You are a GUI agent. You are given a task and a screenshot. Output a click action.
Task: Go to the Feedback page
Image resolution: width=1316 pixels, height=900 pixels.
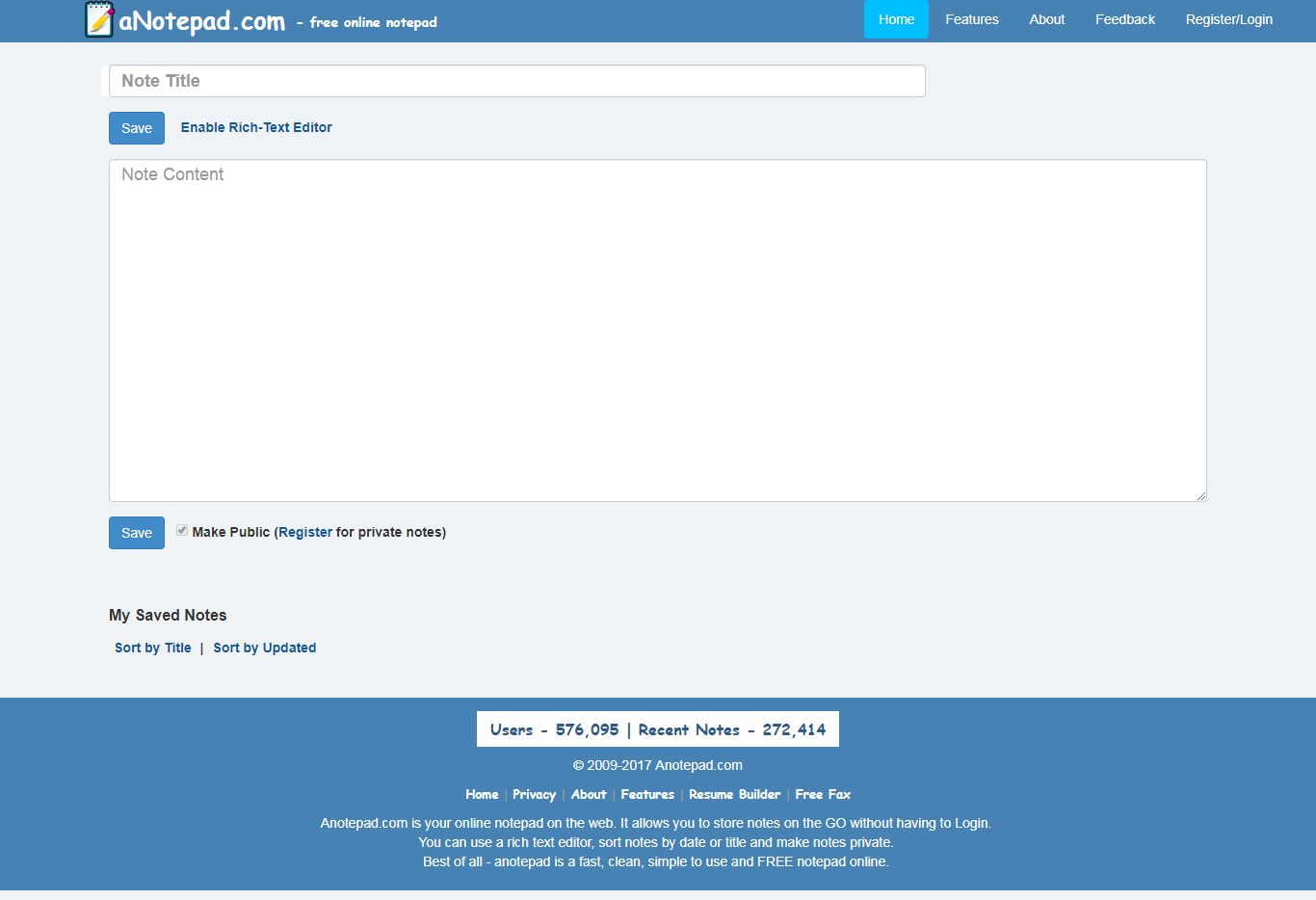pyautogui.click(x=1124, y=19)
